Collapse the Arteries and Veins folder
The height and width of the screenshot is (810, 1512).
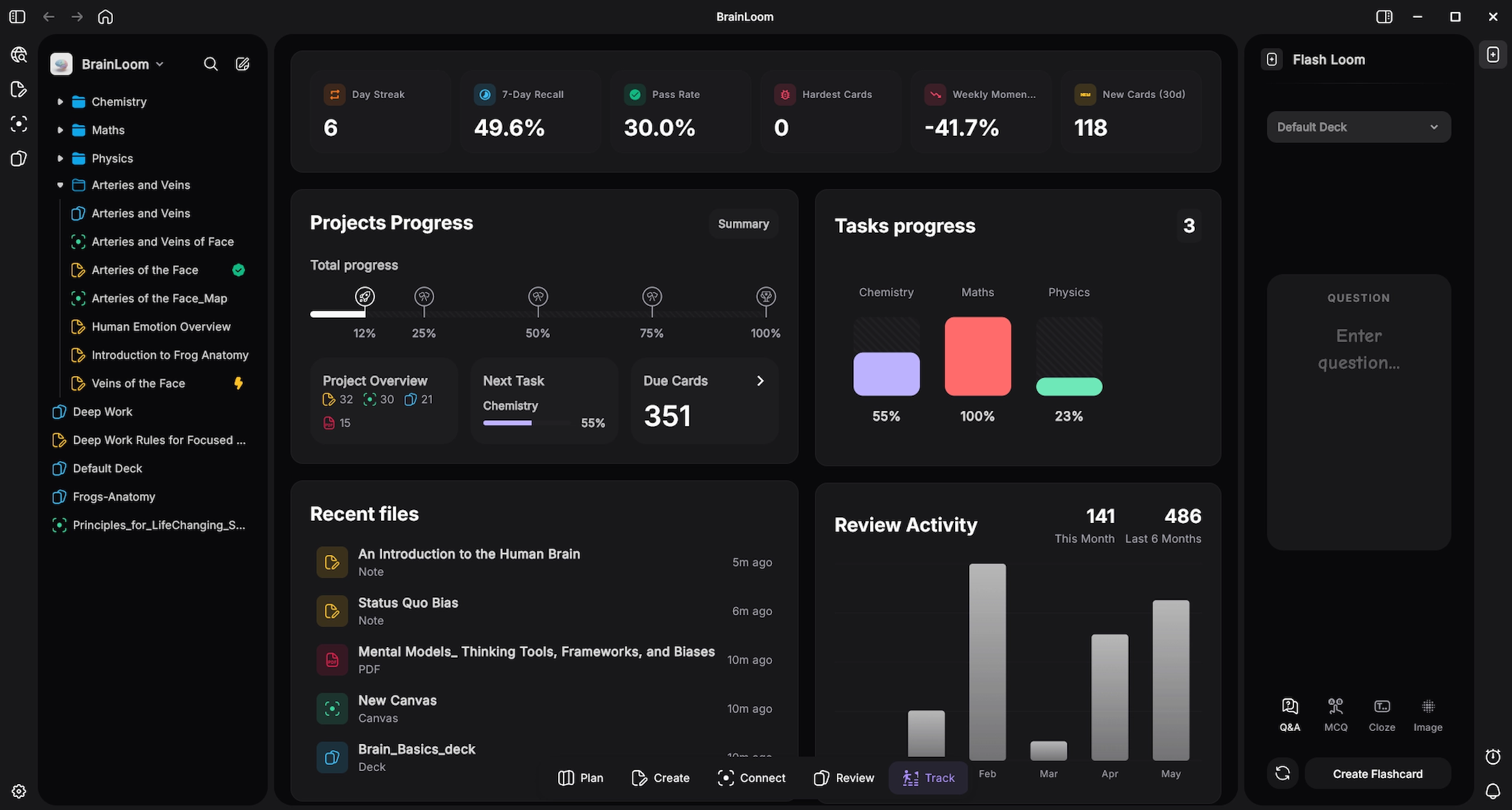click(60, 185)
